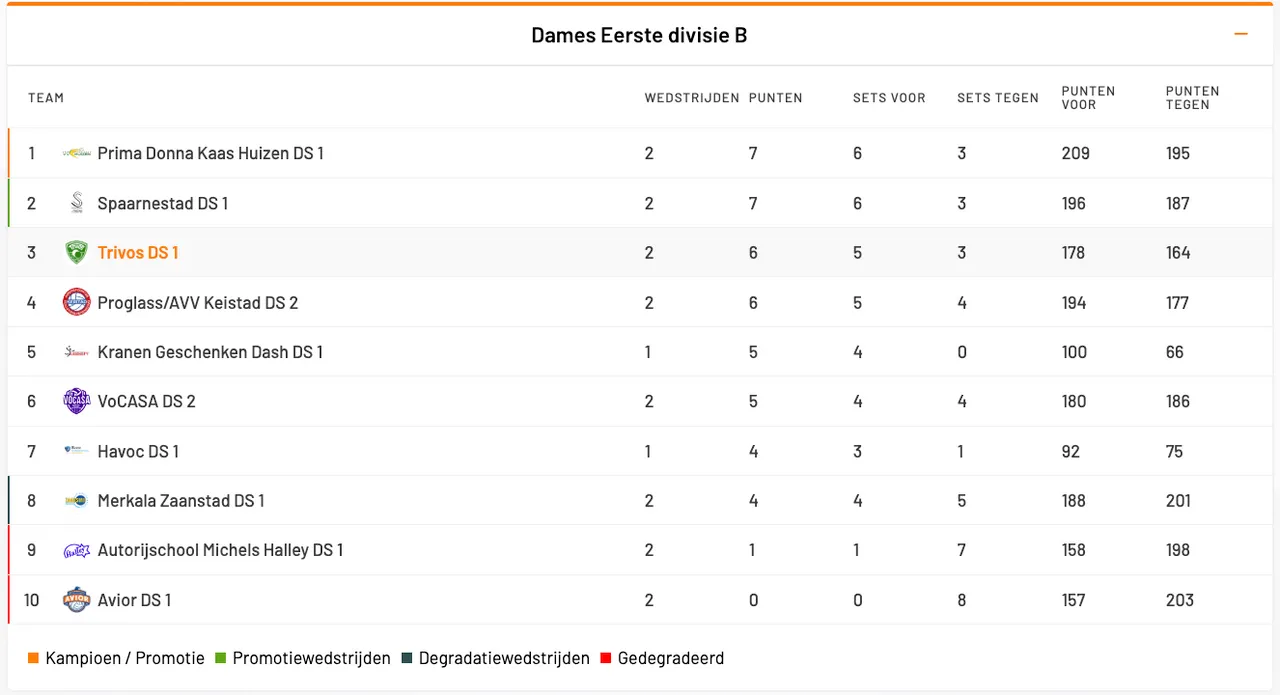Click the Spaarnestad DS 1 club logo
1280x695 pixels.
pyautogui.click(x=76, y=203)
